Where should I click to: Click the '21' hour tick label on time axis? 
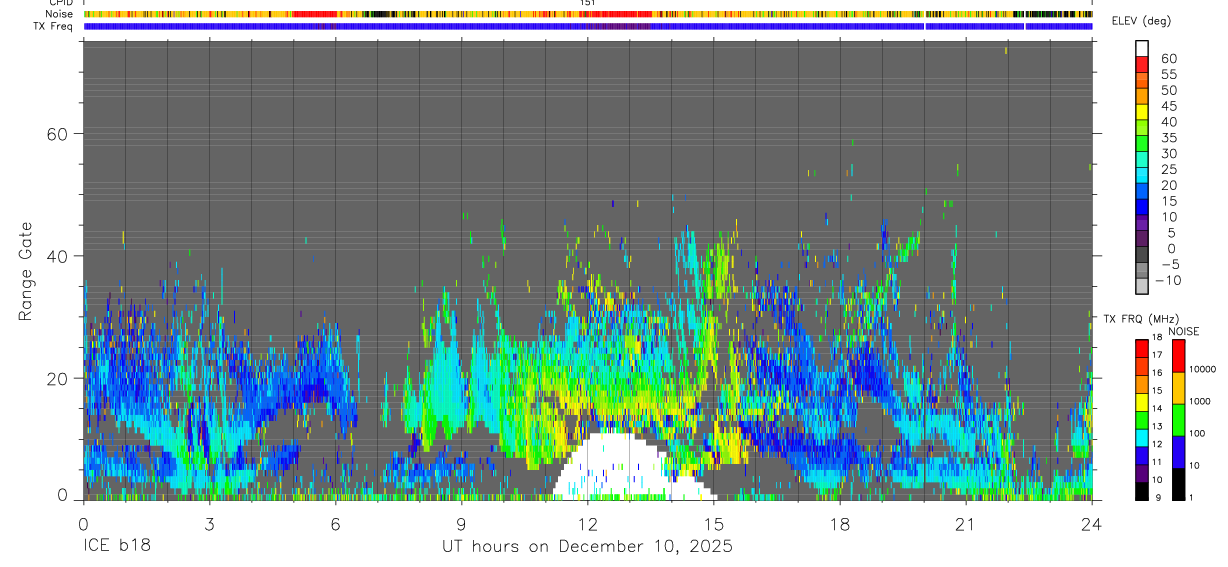[965, 524]
